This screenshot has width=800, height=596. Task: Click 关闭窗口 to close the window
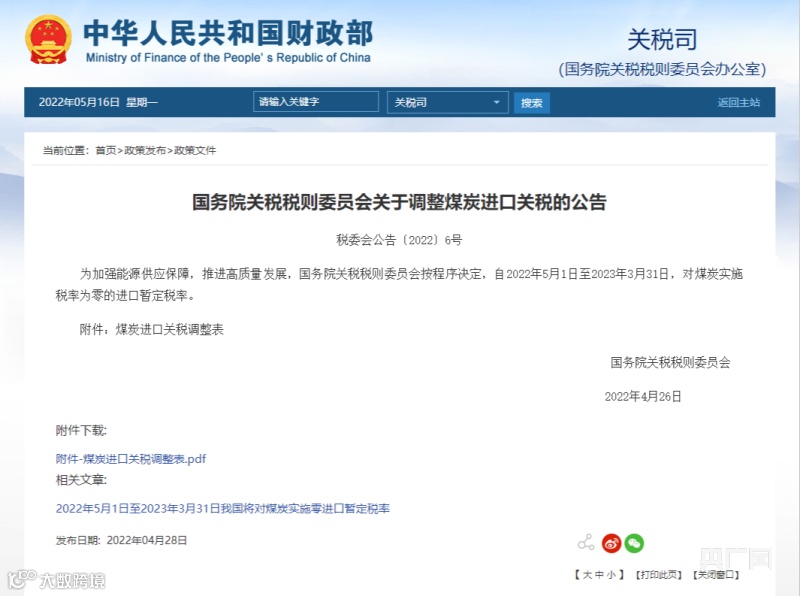pyautogui.click(x=716, y=575)
